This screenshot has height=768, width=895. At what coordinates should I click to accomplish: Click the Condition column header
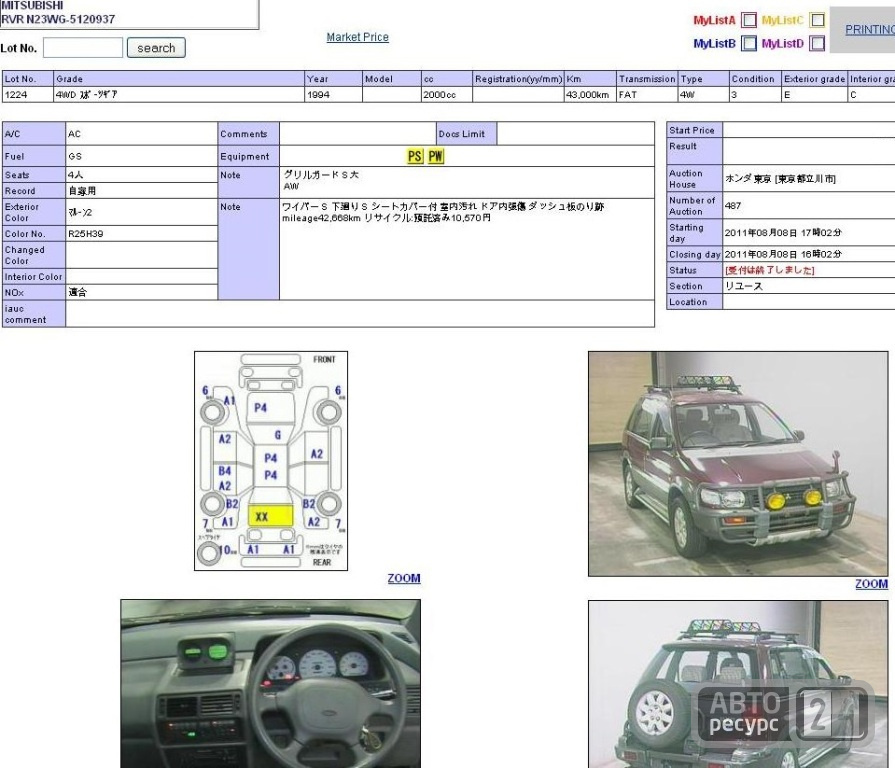(x=755, y=79)
